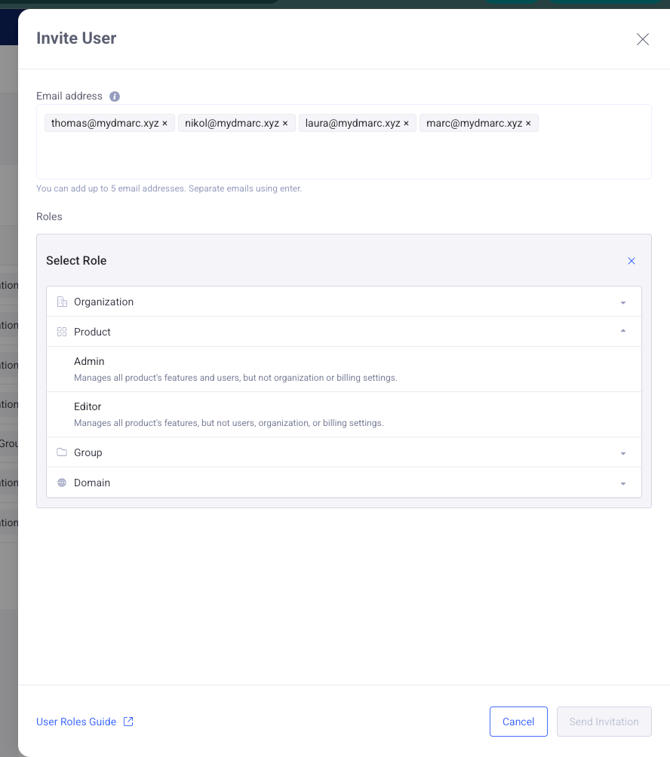Viewport: 670px width, 757px height.
Task: Click the Organization building icon
Action: (x=62, y=302)
